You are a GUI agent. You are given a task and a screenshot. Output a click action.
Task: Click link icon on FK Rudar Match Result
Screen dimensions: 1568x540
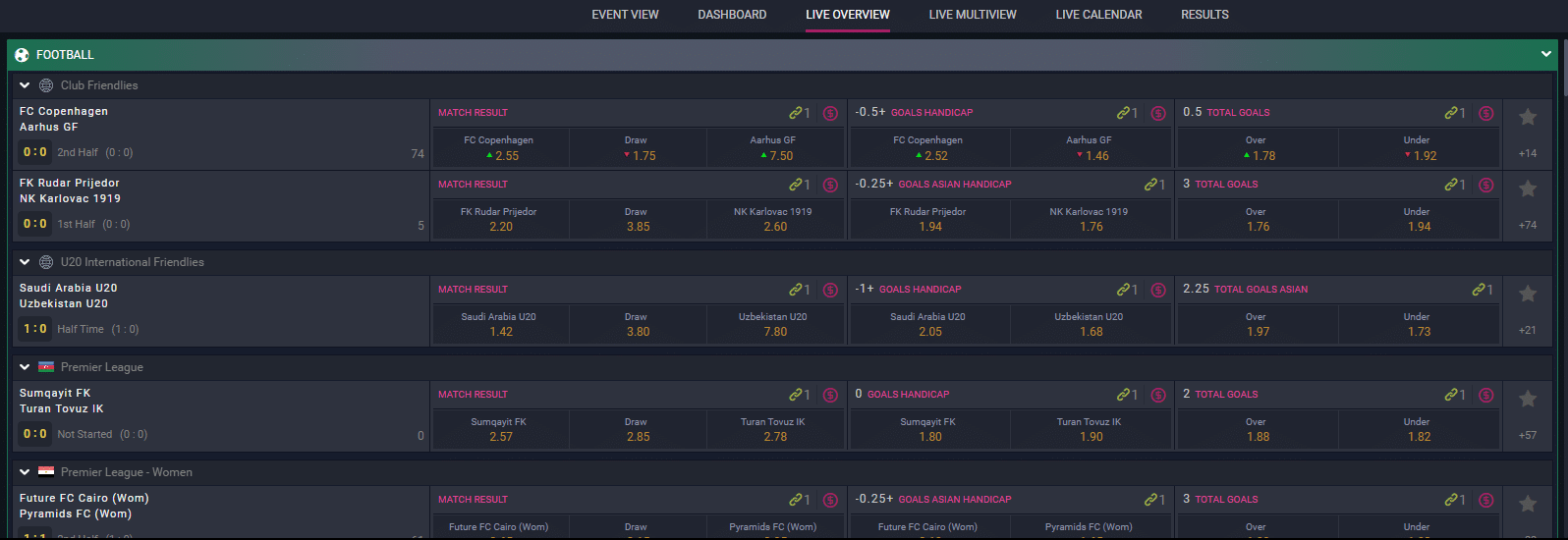pos(796,185)
